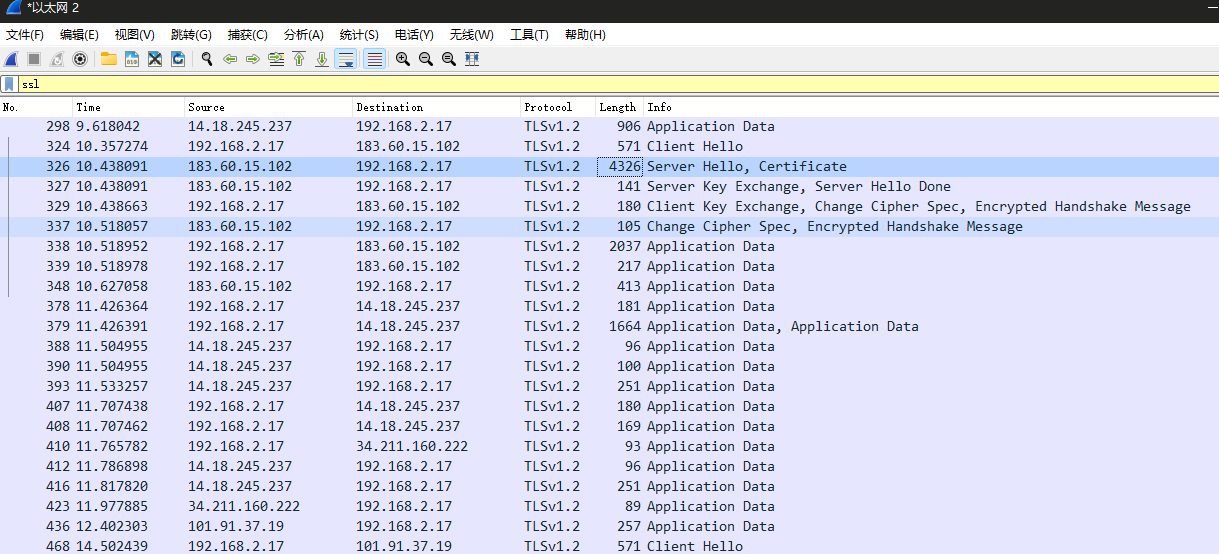The height and width of the screenshot is (554, 1219).
Task: Click destination 34.211.160.222 in packet 410
Action: 412,446
